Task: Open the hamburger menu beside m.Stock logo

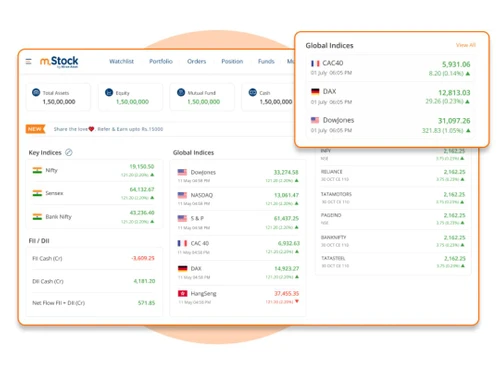Action: [28, 61]
